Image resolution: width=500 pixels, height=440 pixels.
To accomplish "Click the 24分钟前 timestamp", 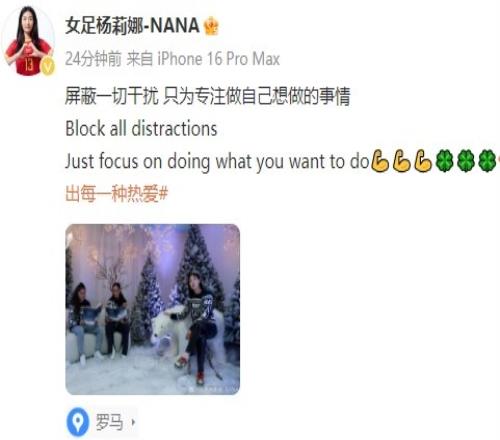I will [93, 59].
